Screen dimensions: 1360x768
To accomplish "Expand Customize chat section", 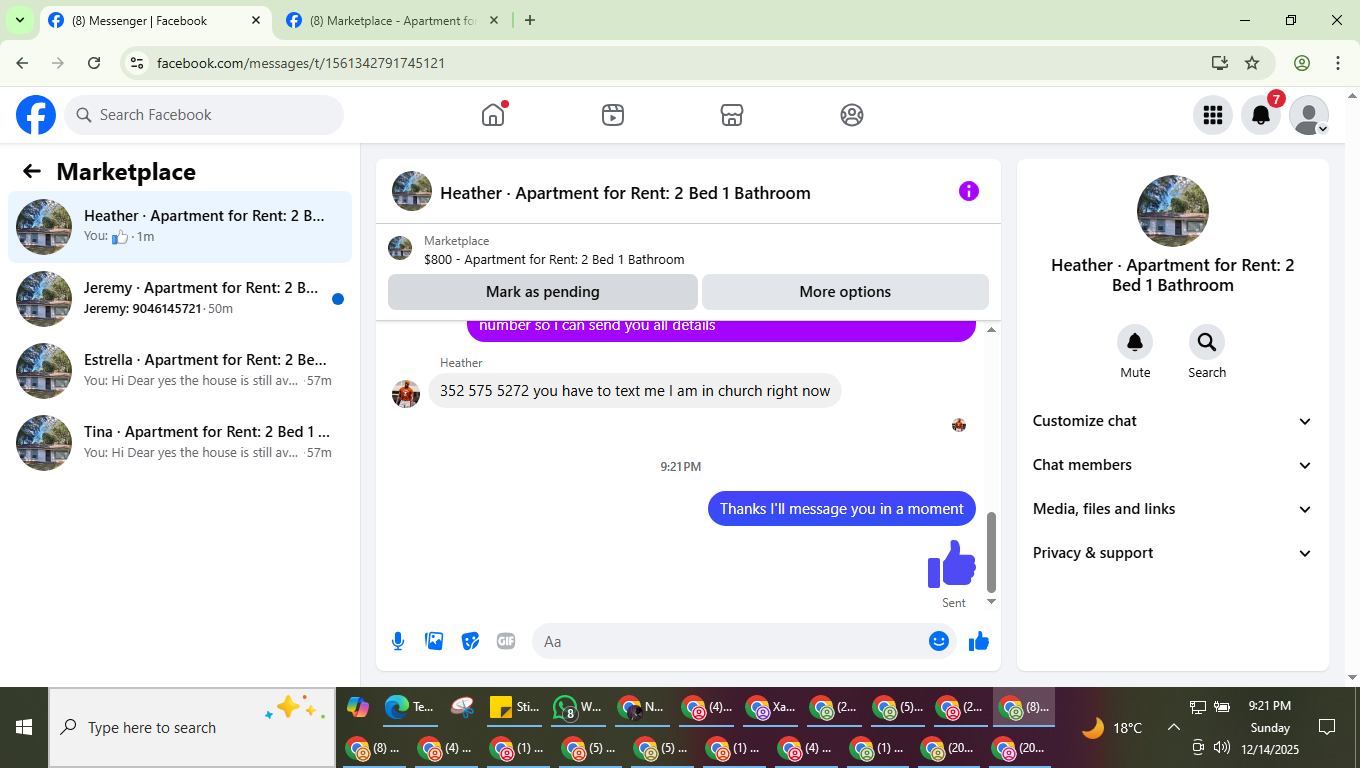I will click(x=1172, y=421).
